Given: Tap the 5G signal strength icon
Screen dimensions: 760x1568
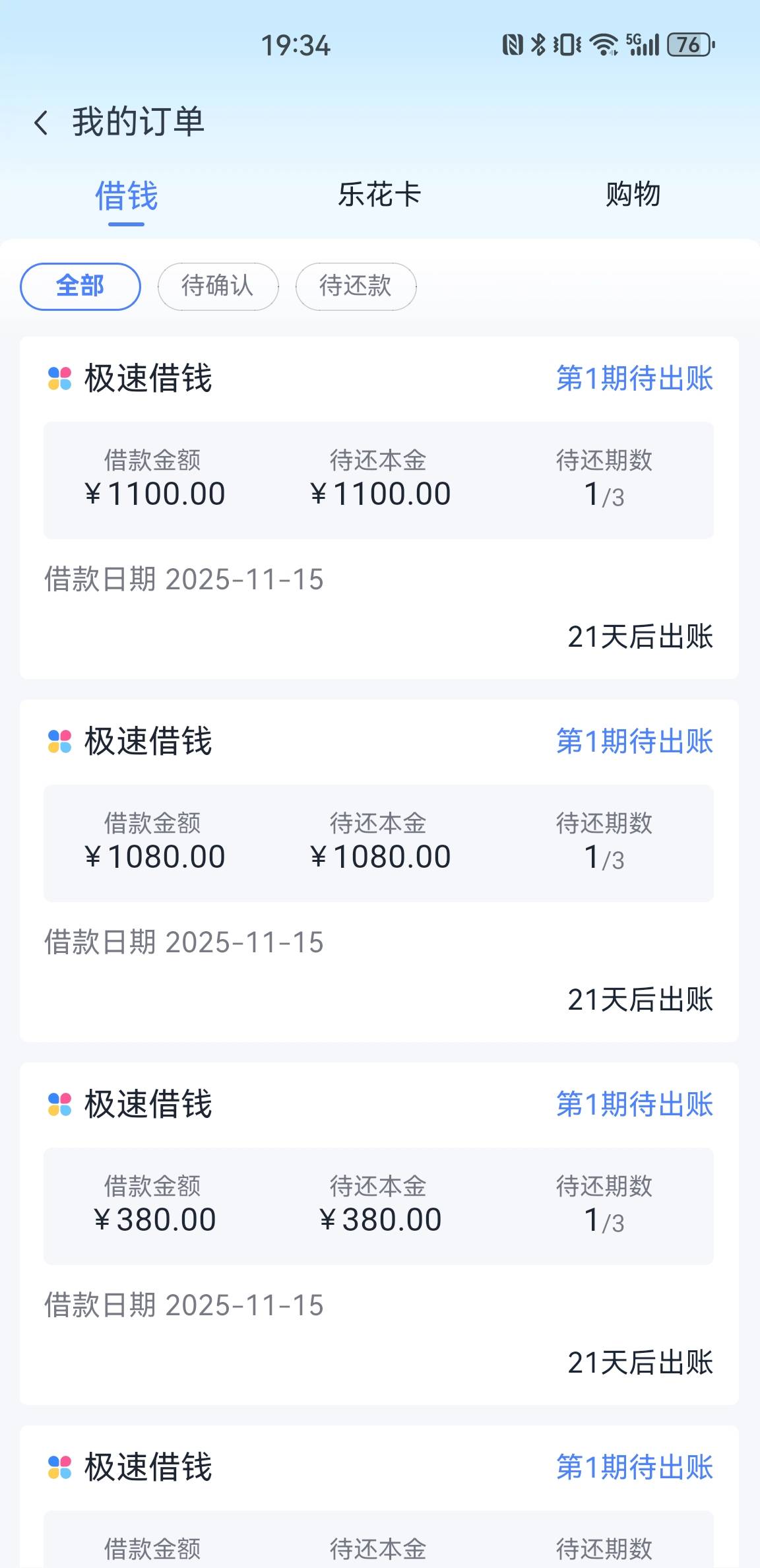Looking at the screenshot, I should (643, 45).
